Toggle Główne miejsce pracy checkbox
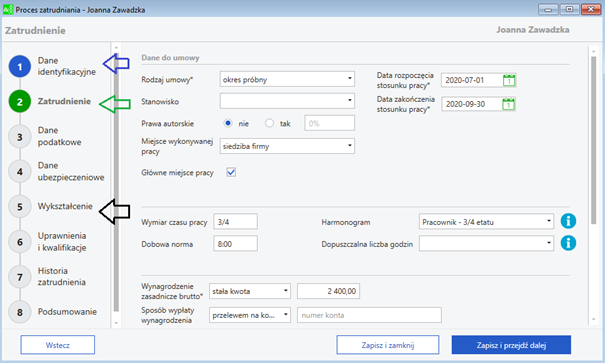605x363 pixels. pyautogui.click(x=231, y=172)
